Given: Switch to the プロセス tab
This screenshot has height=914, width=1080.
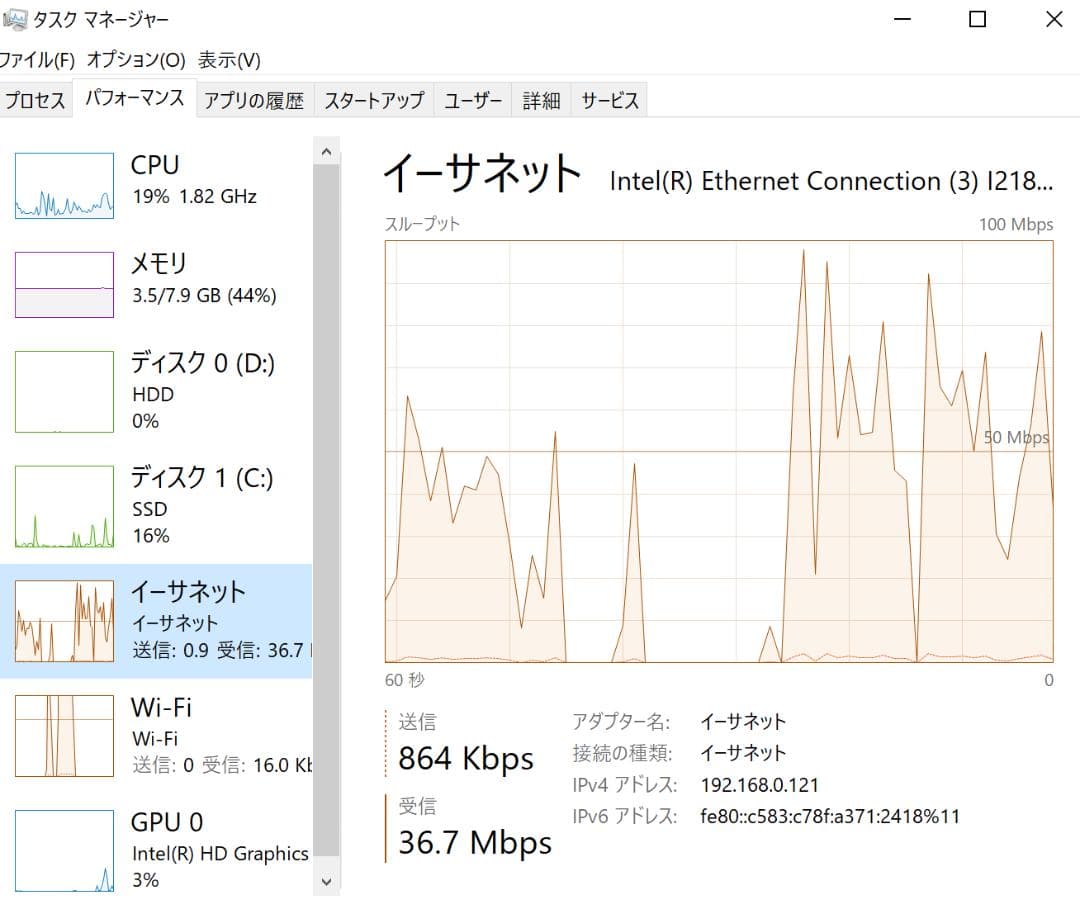Looking at the screenshot, I should coord(33,99).
